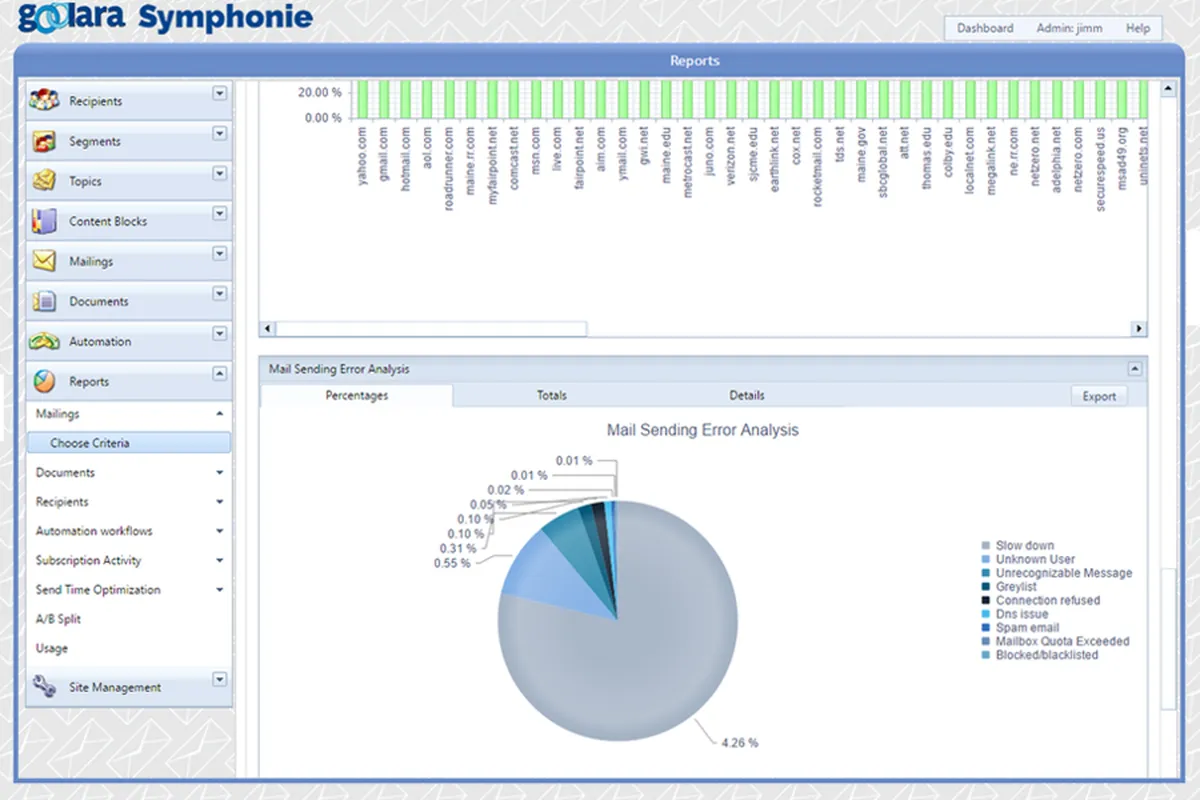Click the Site Management wrench icon
This screenshot has width=1200, height=800.
[44, 687]
